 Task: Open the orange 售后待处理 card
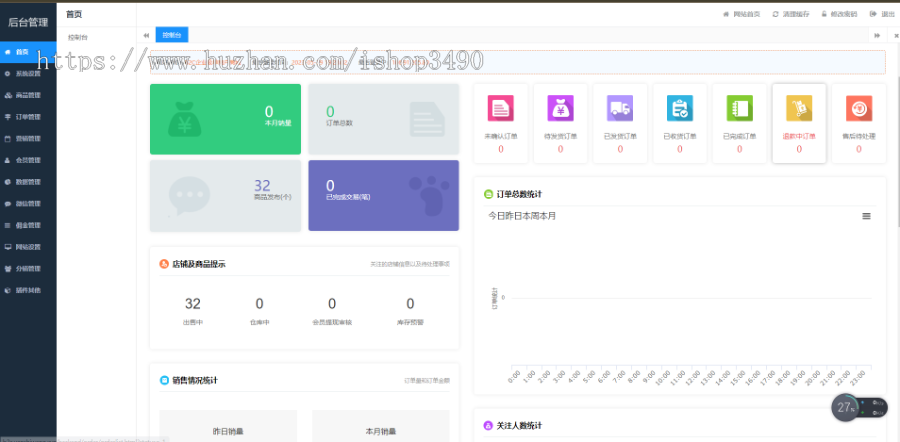[x=859, y=123]
